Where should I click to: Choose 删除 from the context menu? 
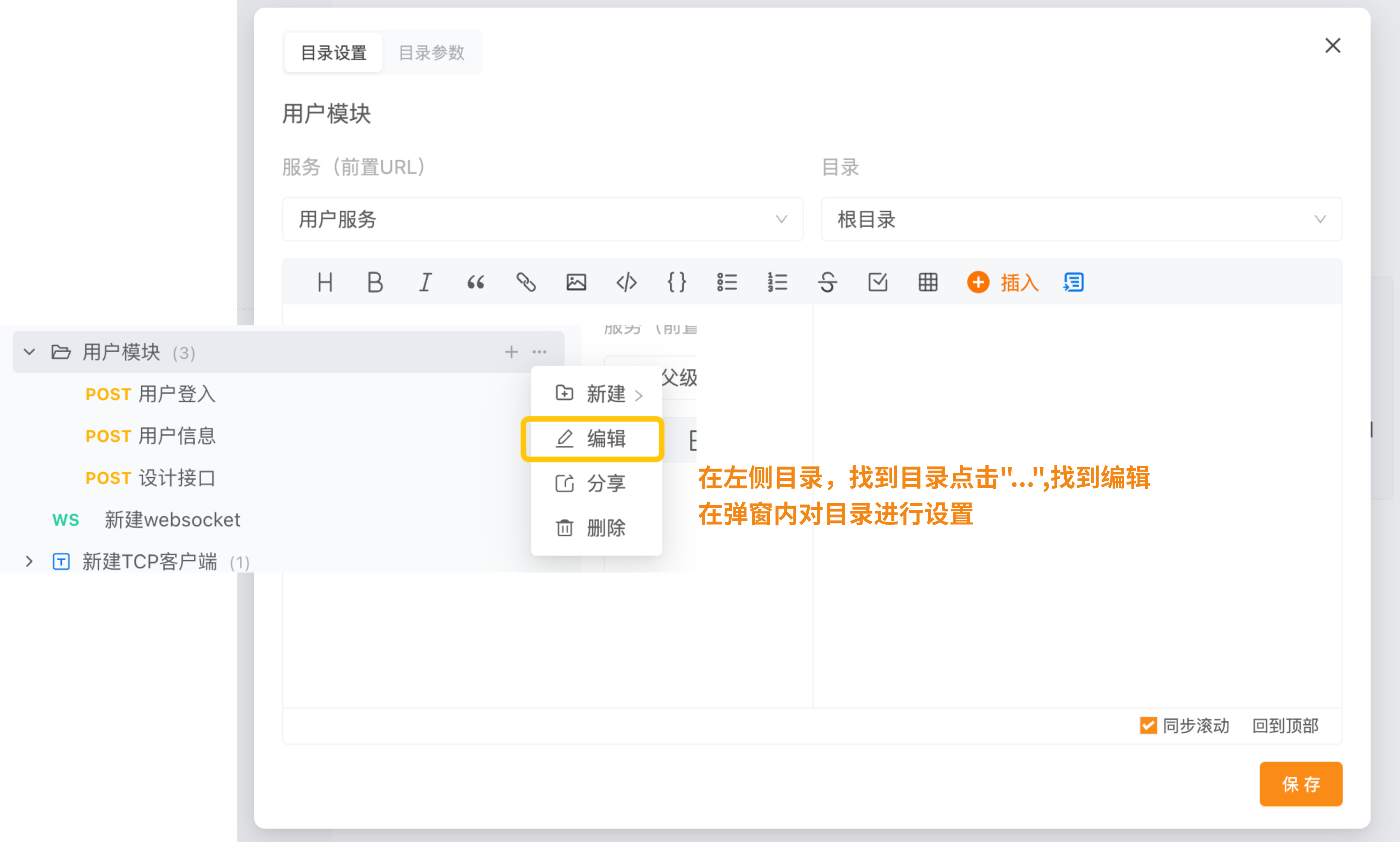click(x=596, y=528)
